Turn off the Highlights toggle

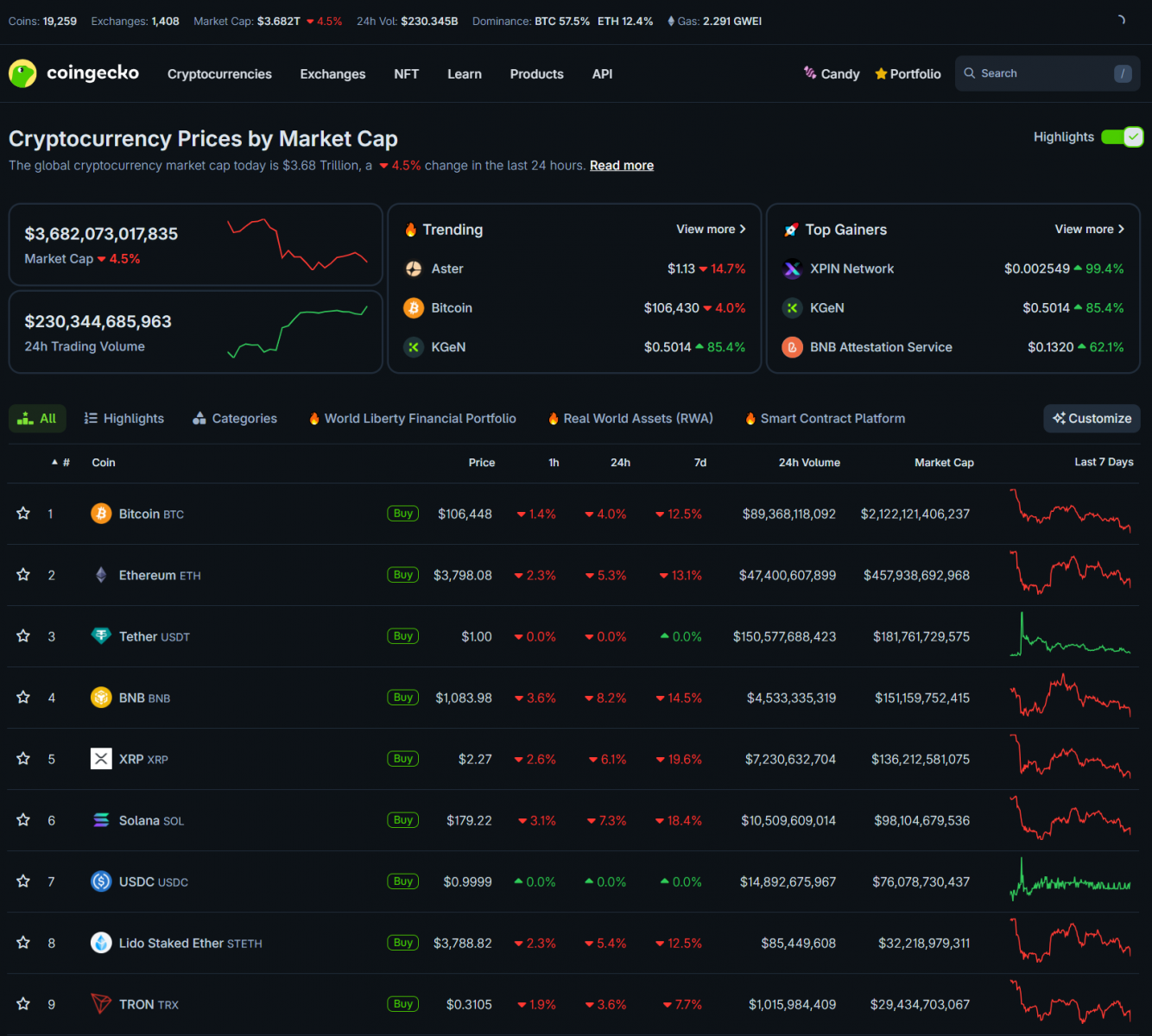pos(1123,136)
